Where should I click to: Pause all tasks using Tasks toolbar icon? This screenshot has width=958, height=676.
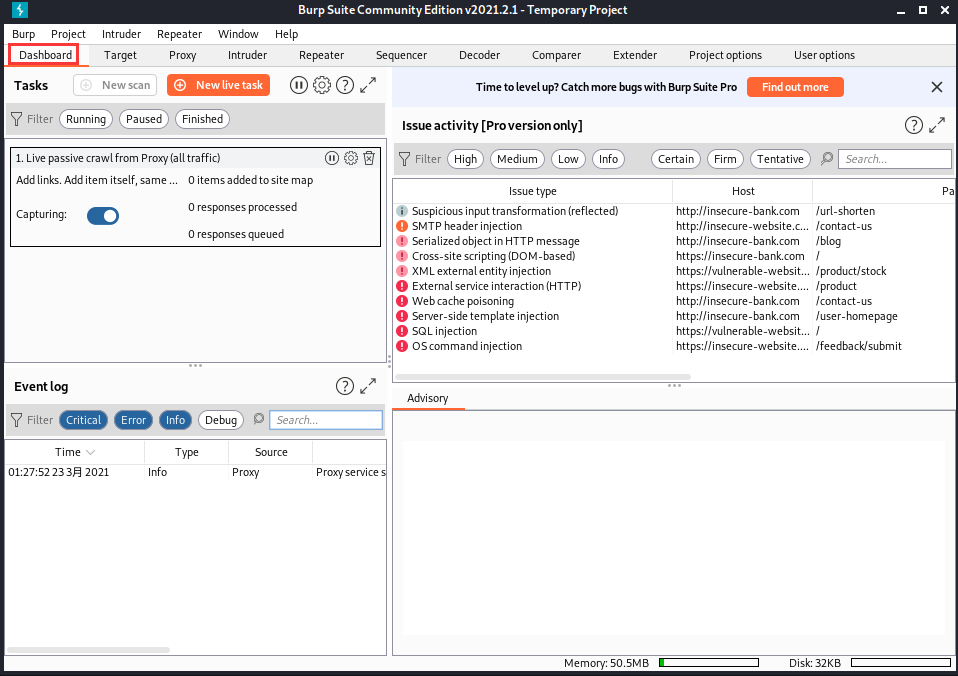pyautogui.click(x=298, y=85)
